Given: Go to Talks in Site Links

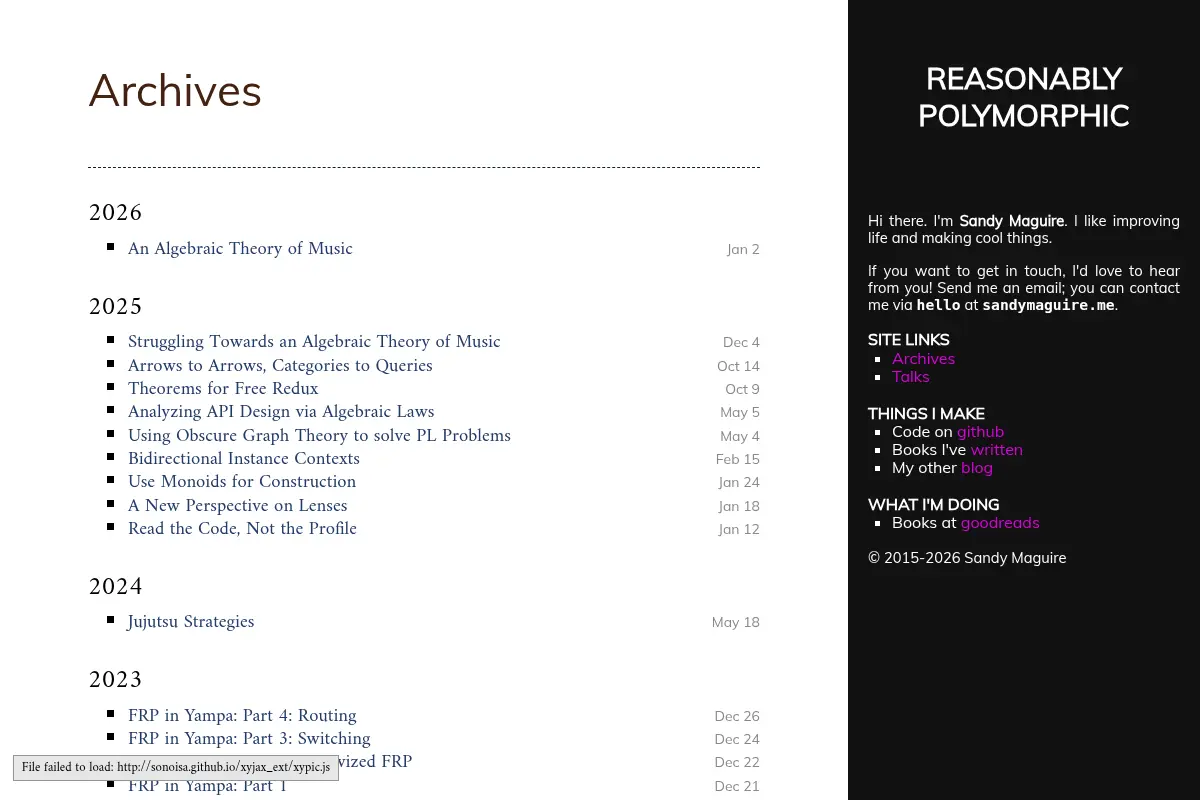Looking at the screenshot, I should coord(911,376).
